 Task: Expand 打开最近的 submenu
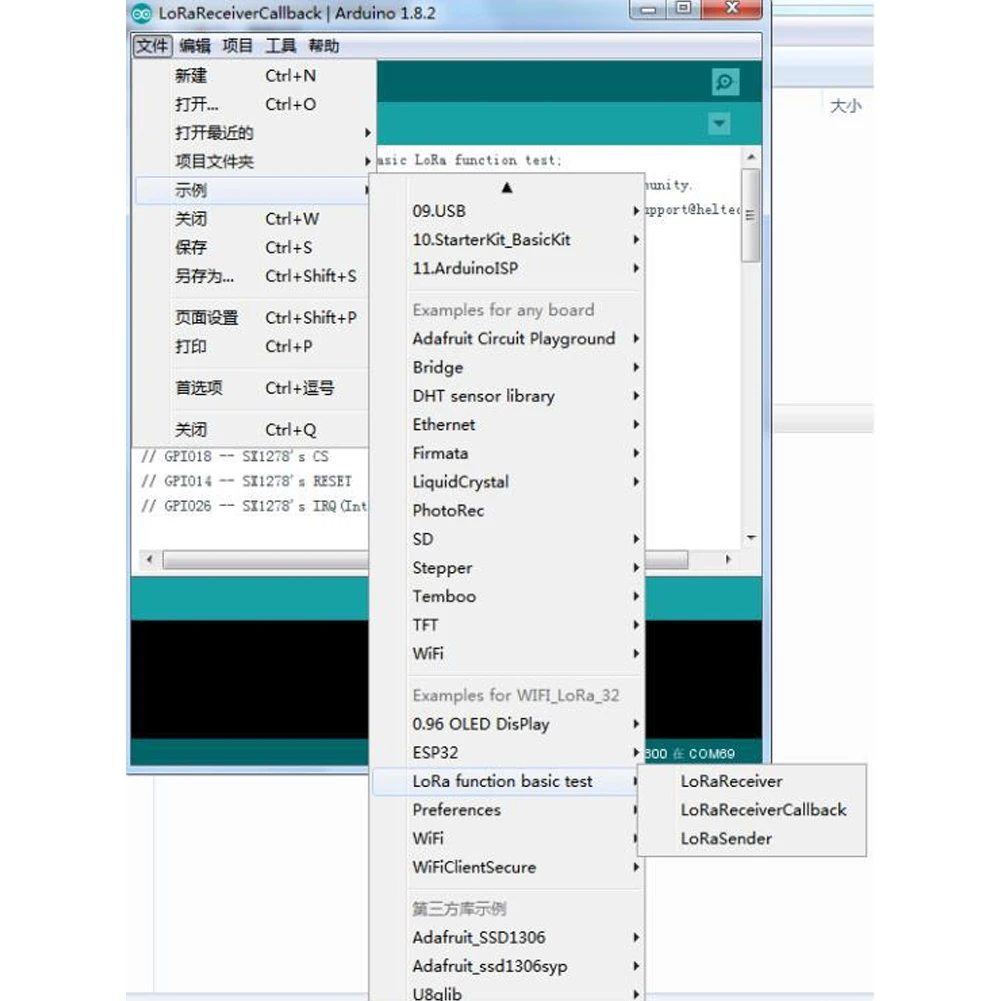pos(253,133)
